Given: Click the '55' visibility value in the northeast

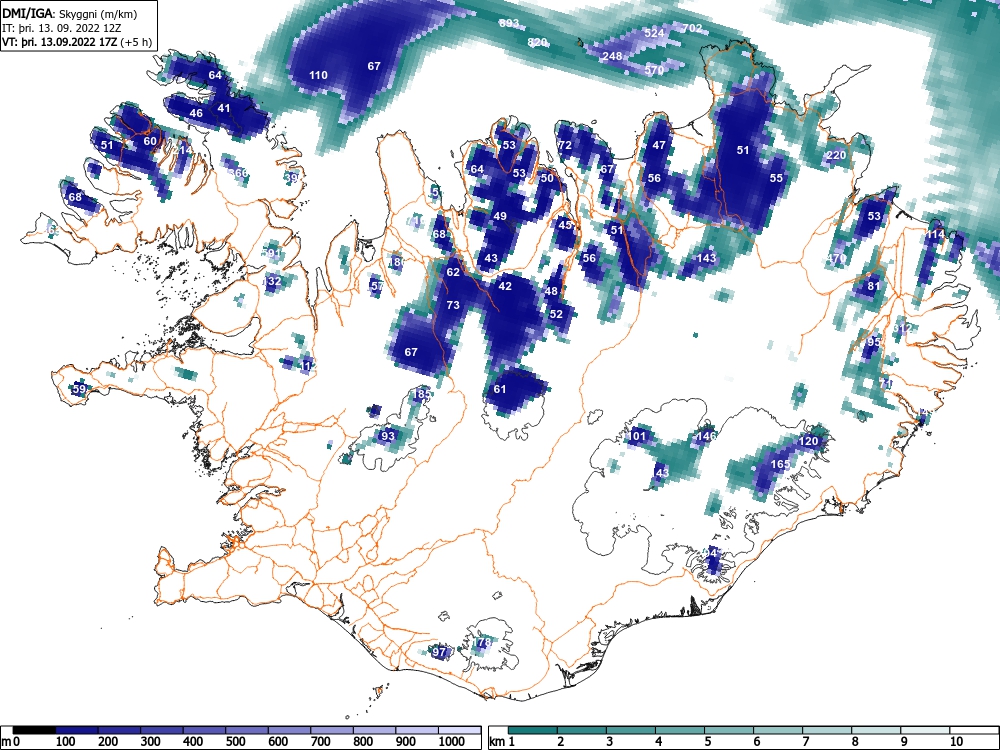Looking at the screenshot, I should click(776, 179).
